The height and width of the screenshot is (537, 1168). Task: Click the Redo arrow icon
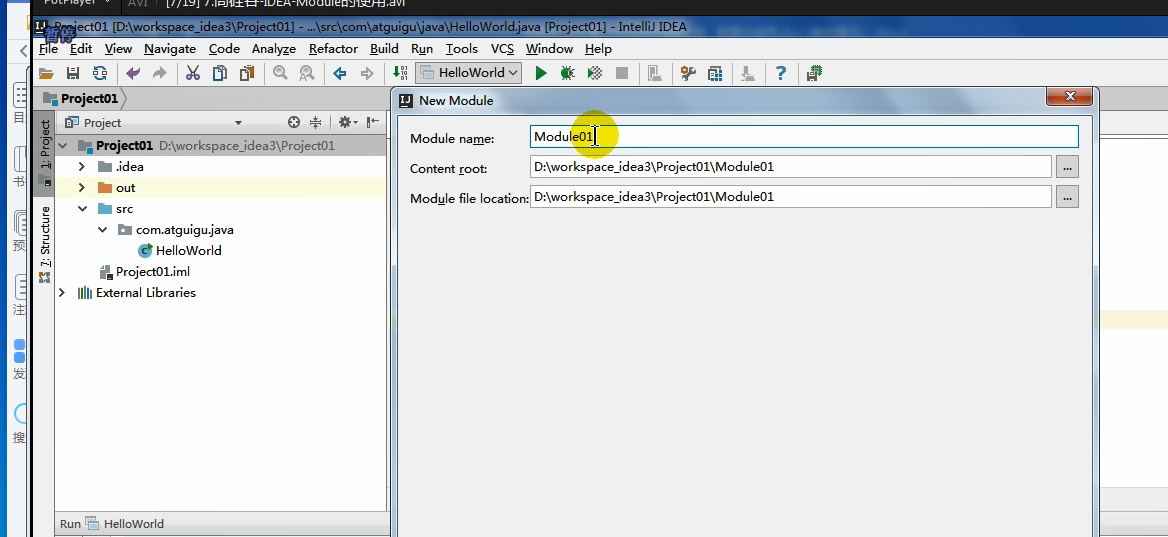tap(159, 73)
